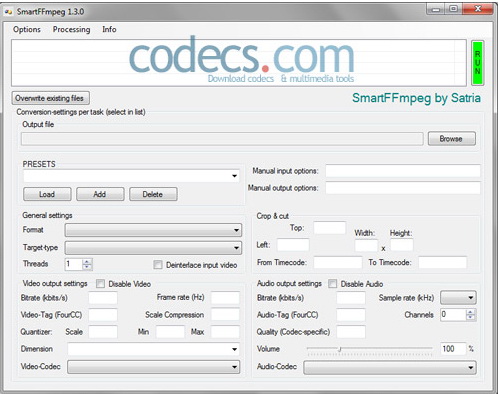498x394 pixels.
Task: Decrease Channels with the down arrow
Action: (x=470, y=318)
